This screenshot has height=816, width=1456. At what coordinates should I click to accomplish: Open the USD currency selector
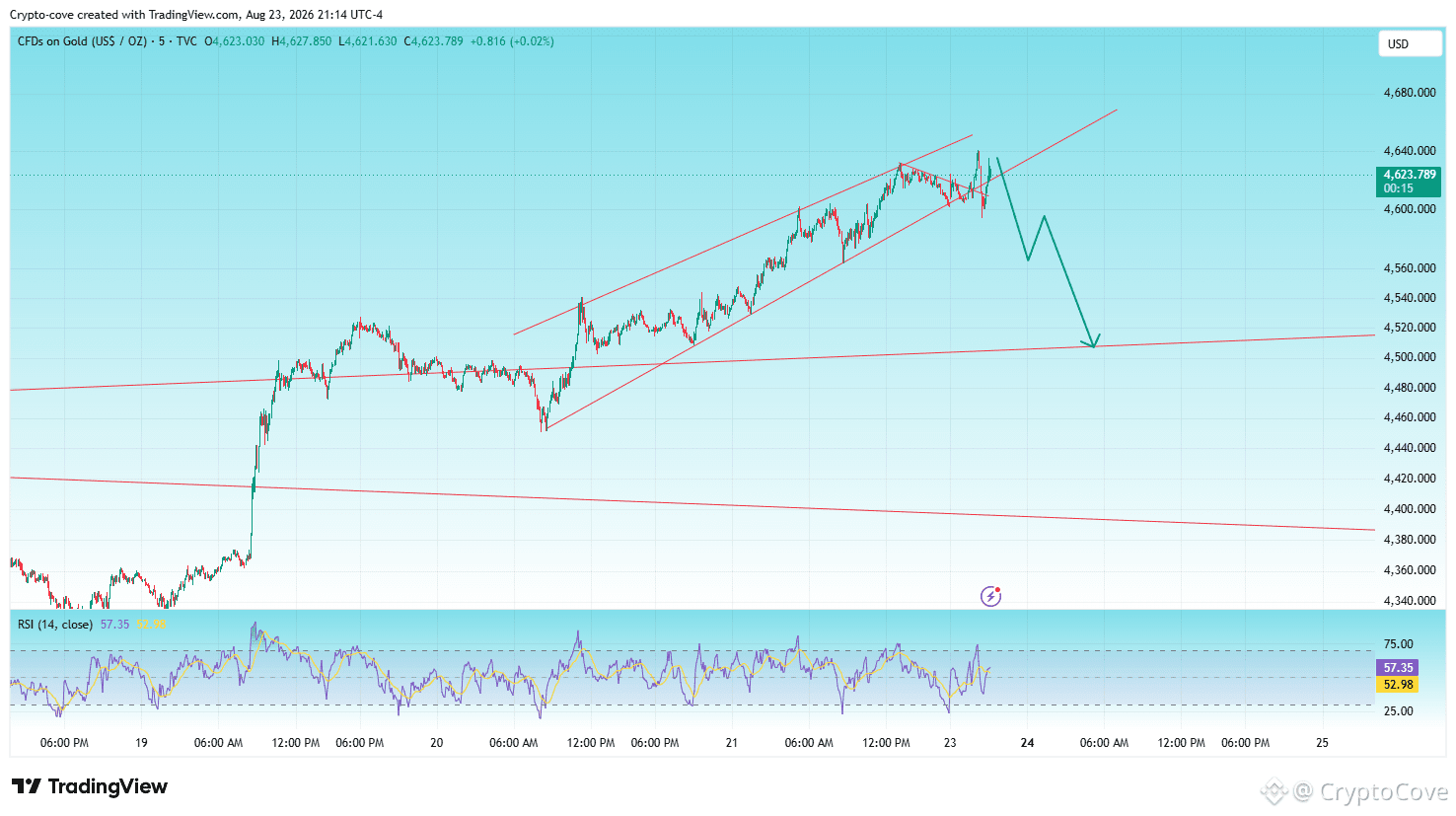tap(1410, 43)
